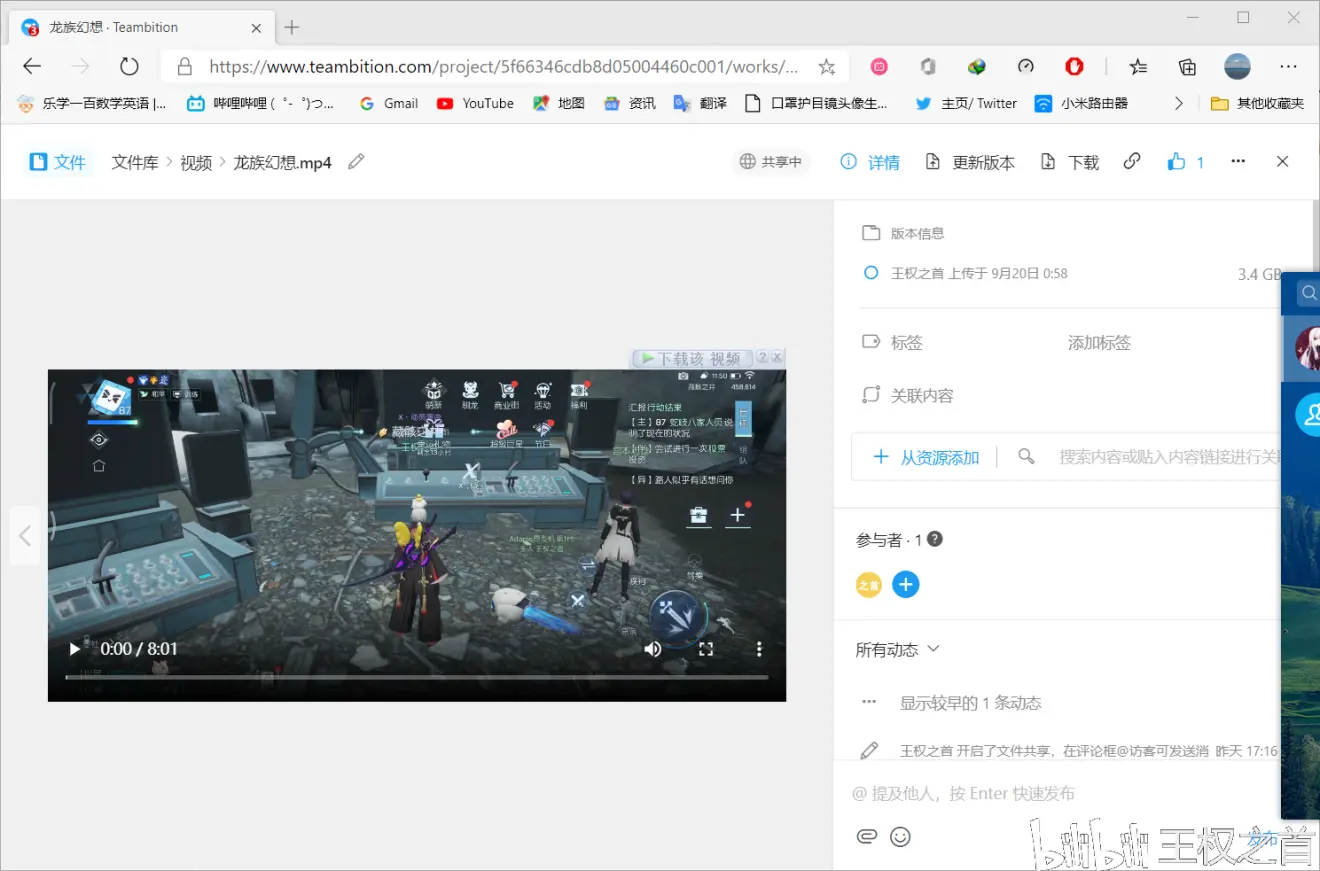
Task: Open participants help question mark icon
Action: point(934,539)
